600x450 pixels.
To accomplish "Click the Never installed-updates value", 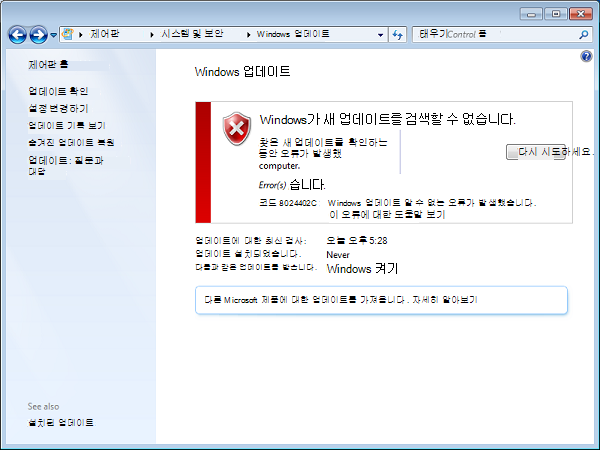I will coord(338,255).
